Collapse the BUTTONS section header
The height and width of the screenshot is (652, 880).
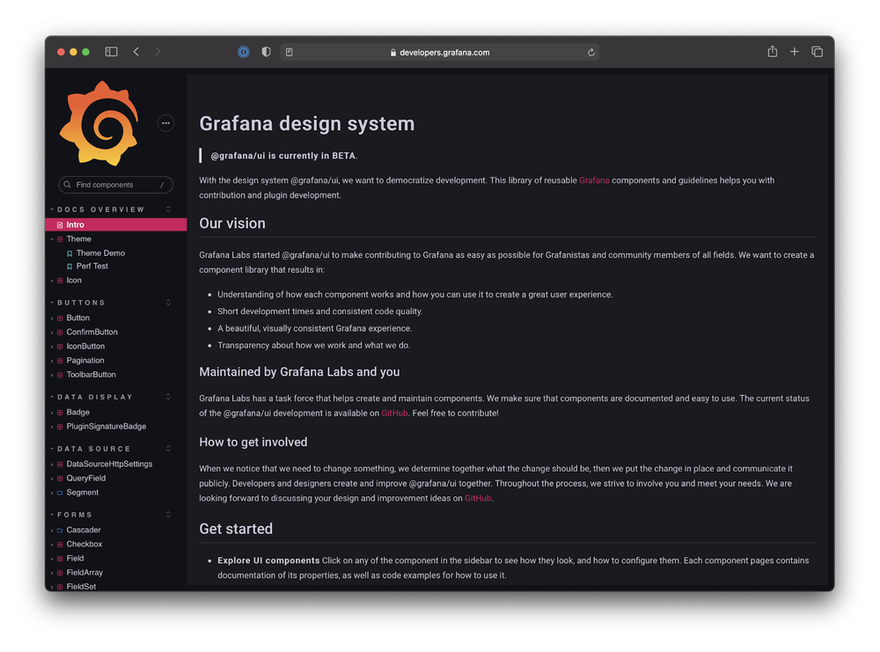point(81,302)
